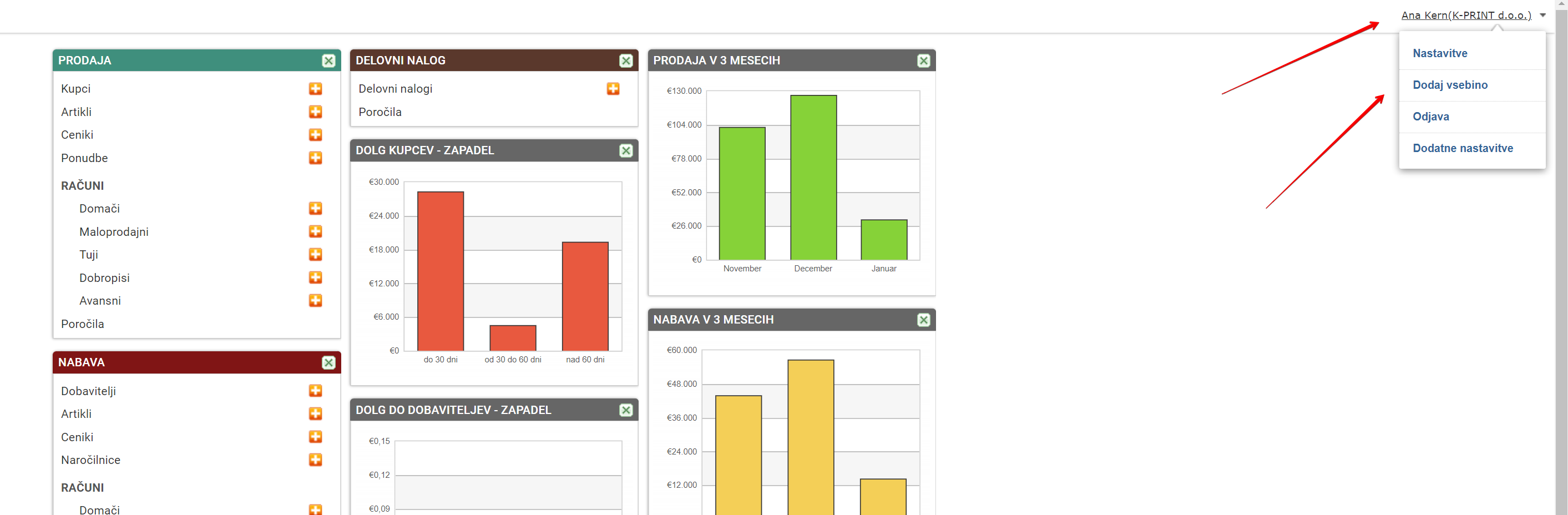The image size is (1568, 515).
Task: Open Poročila in the Prodaja panel
Action: tap(82, 324)
